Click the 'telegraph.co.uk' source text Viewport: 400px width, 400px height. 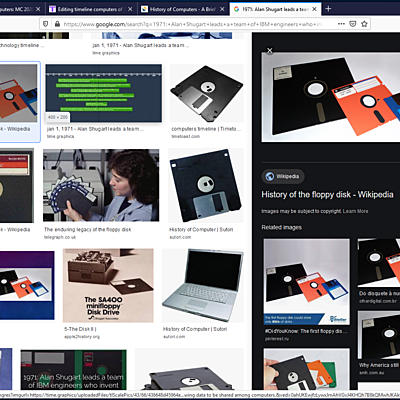click(x=60, y=237)
